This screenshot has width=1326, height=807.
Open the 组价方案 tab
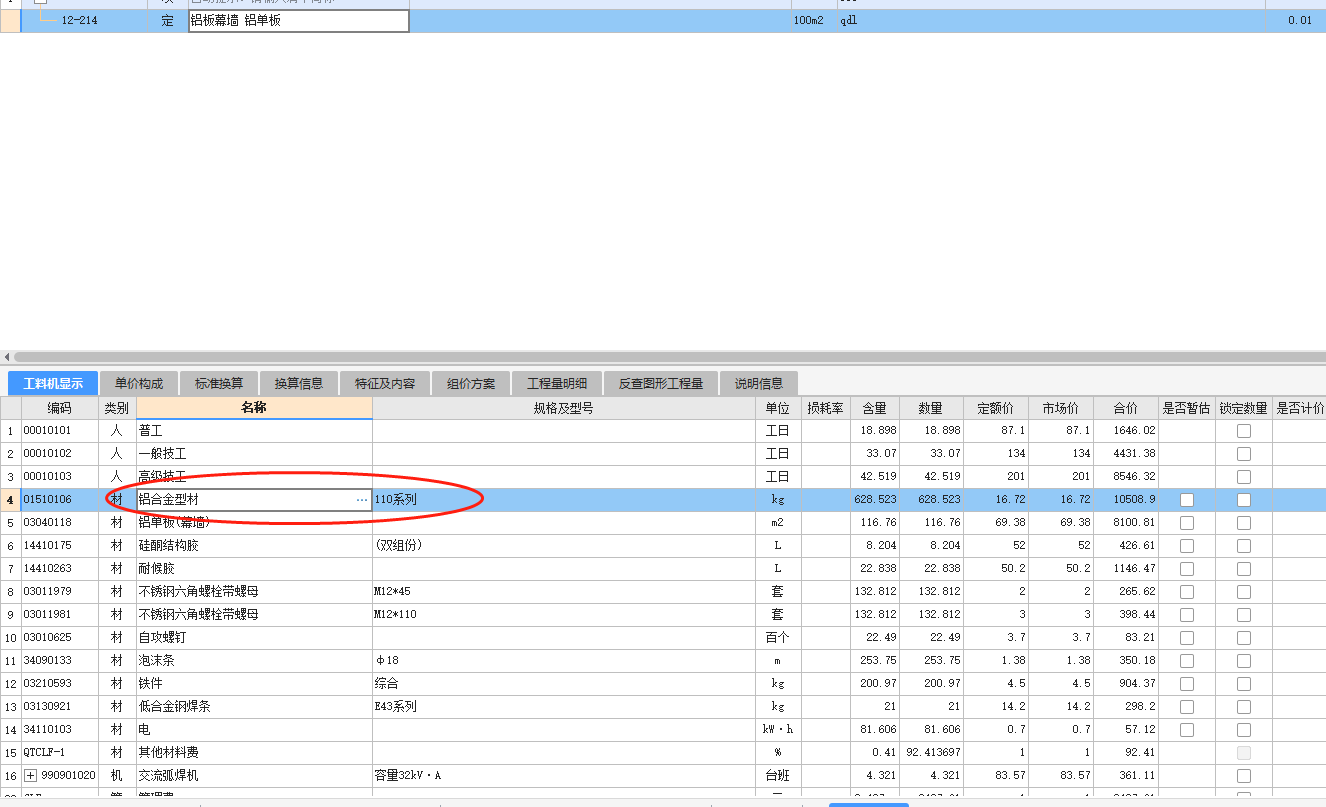[471, 383]
